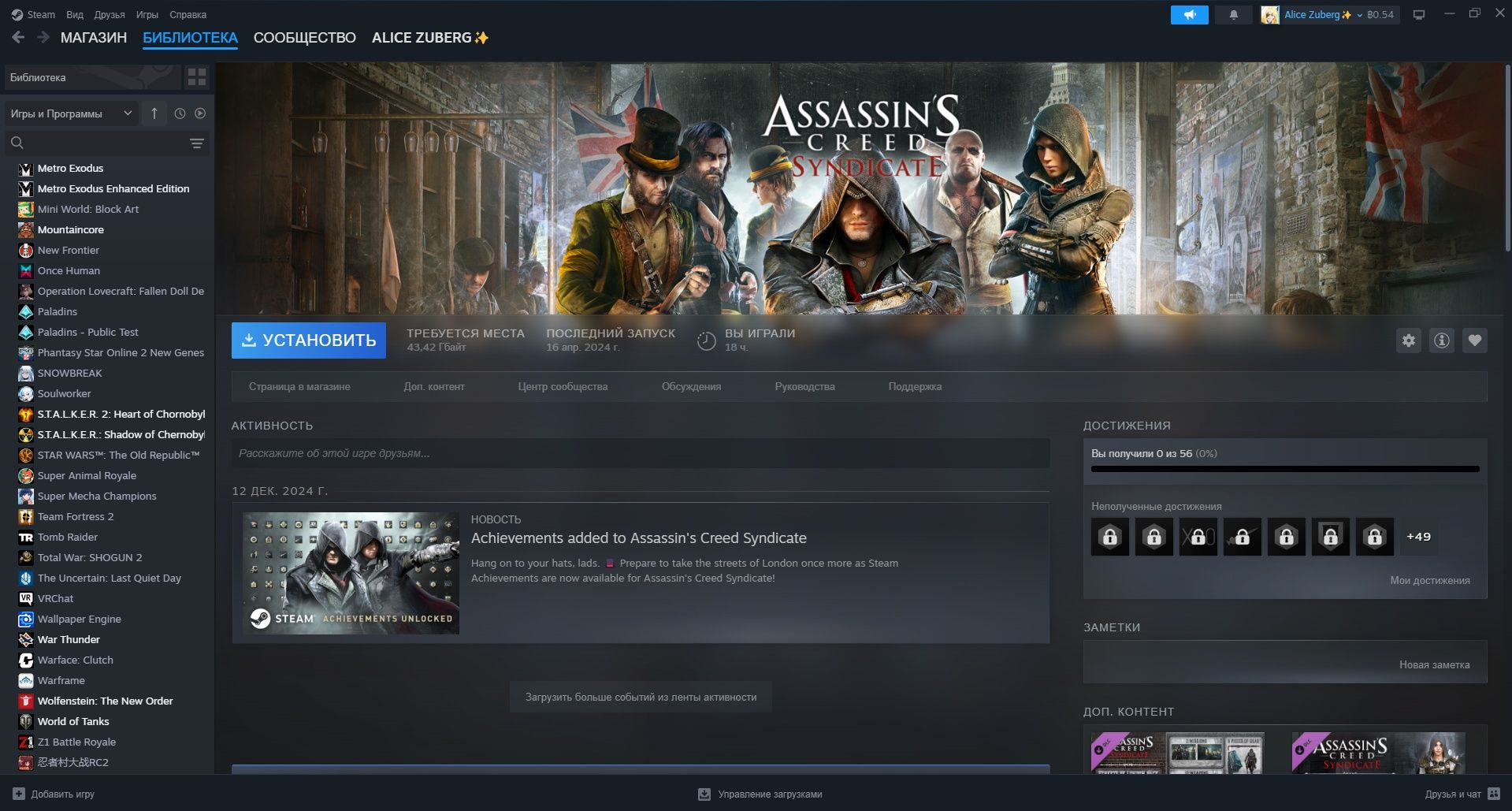Viewport: 1512px width, 811px height.
Task: Open game settings gear icon
Action: (x=1409, y=340)
